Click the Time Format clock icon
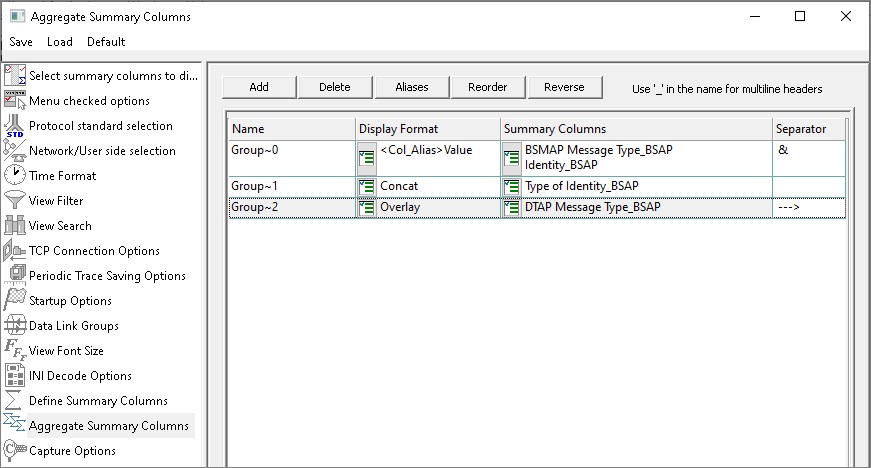This screenshot has height=468, width=871. tap(15, 175)
